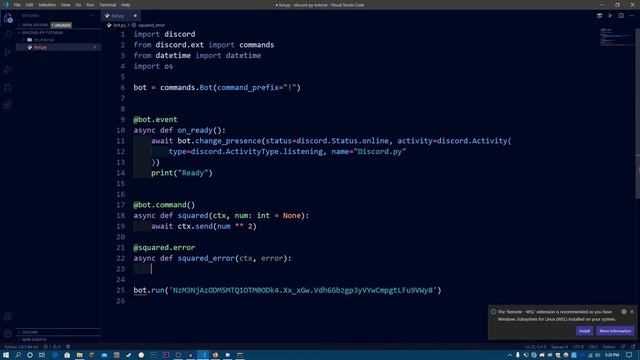
Task: Install the Remote WSL extension
Action: (x=584, y=331)
